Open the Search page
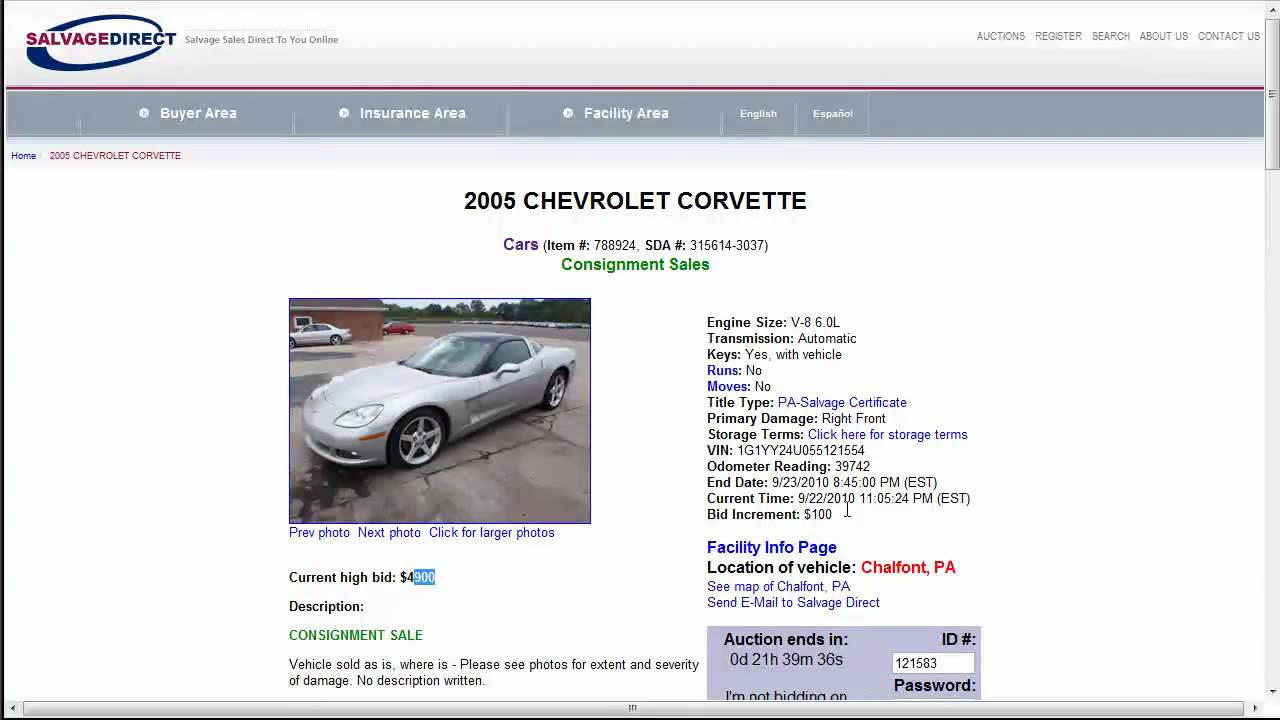Viewport: 1280px width, 720px height. (1110, 36)
